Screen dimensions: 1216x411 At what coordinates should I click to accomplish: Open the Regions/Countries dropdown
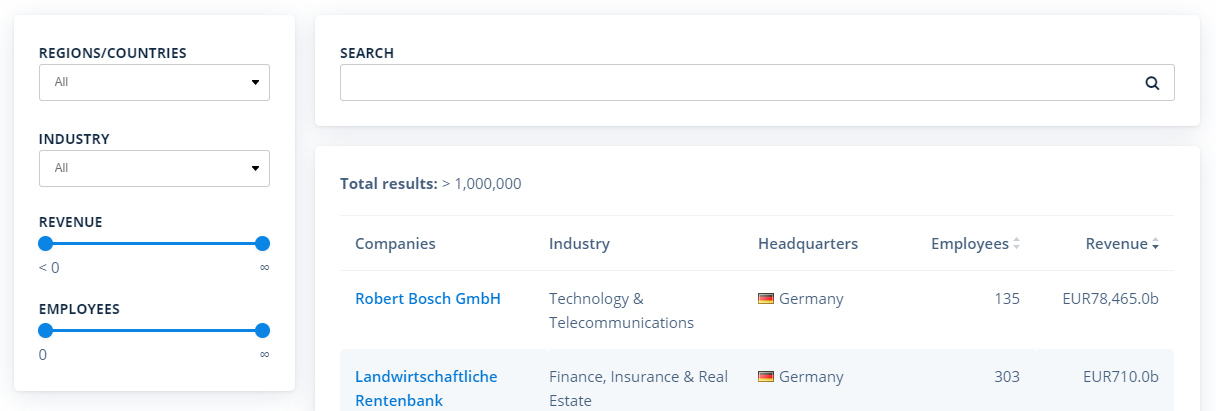click(x=154, y=82)
